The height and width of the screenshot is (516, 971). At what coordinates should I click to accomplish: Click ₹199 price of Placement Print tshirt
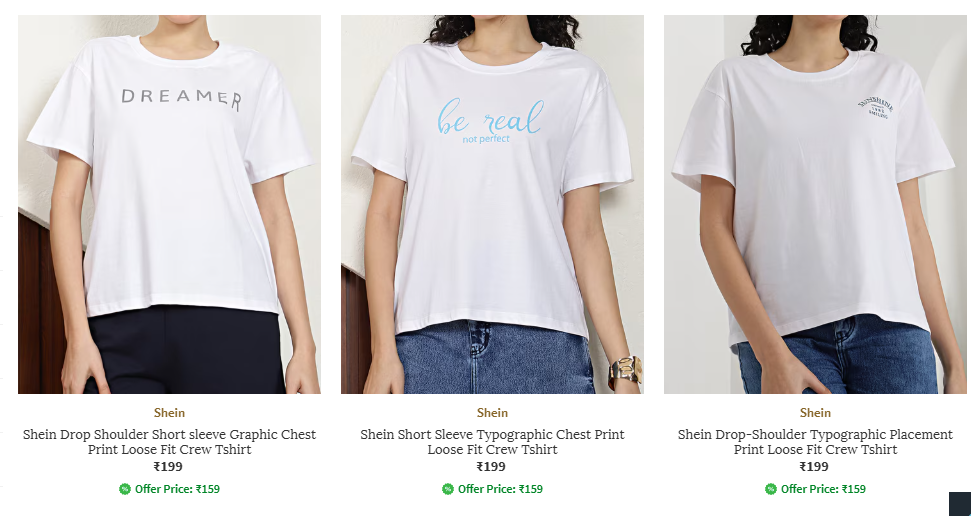click(814, 466)
